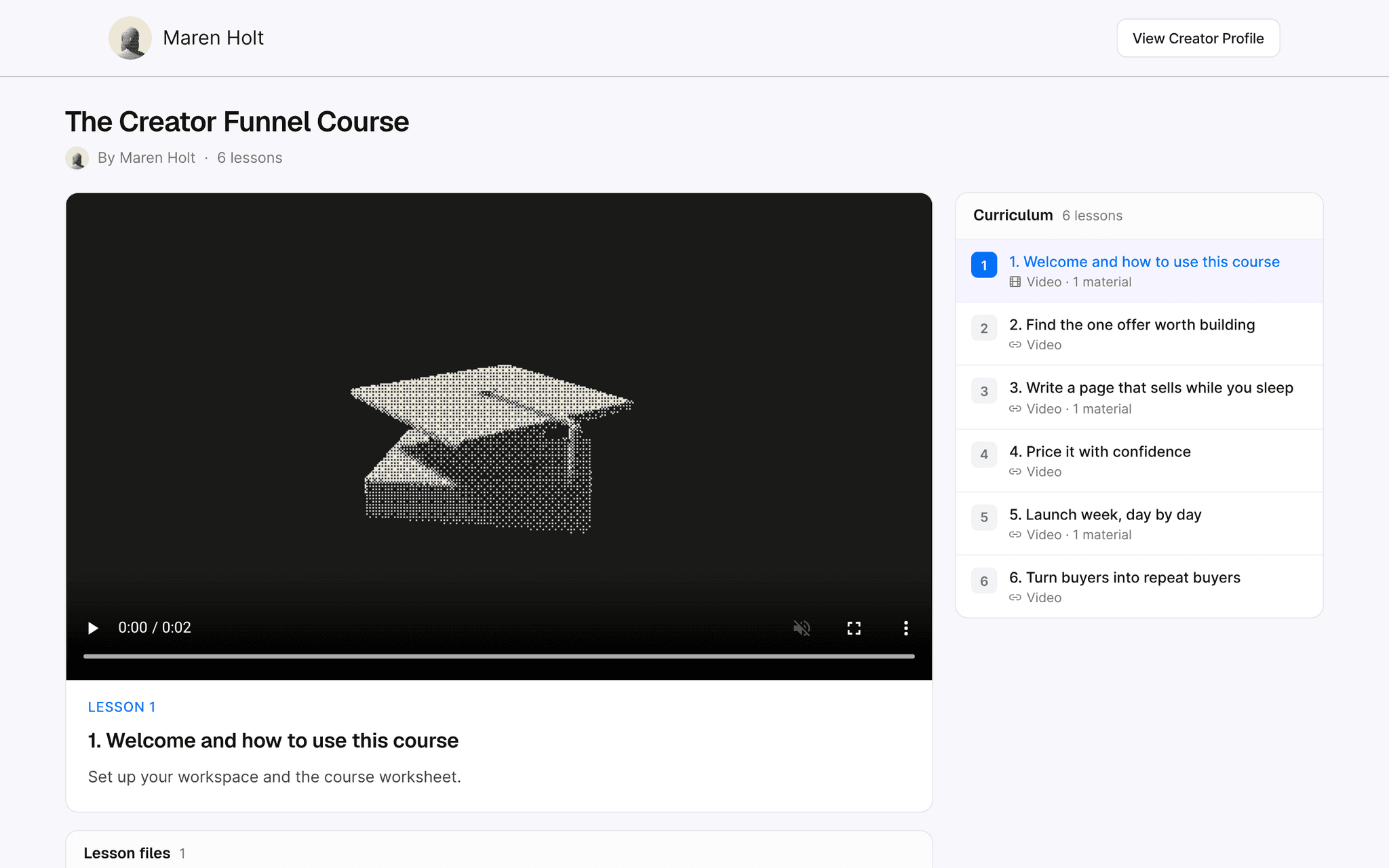The image size is (1389, 868).
Task: Select lesson 1 Welcome and how to use
Action: (1139, 271)
